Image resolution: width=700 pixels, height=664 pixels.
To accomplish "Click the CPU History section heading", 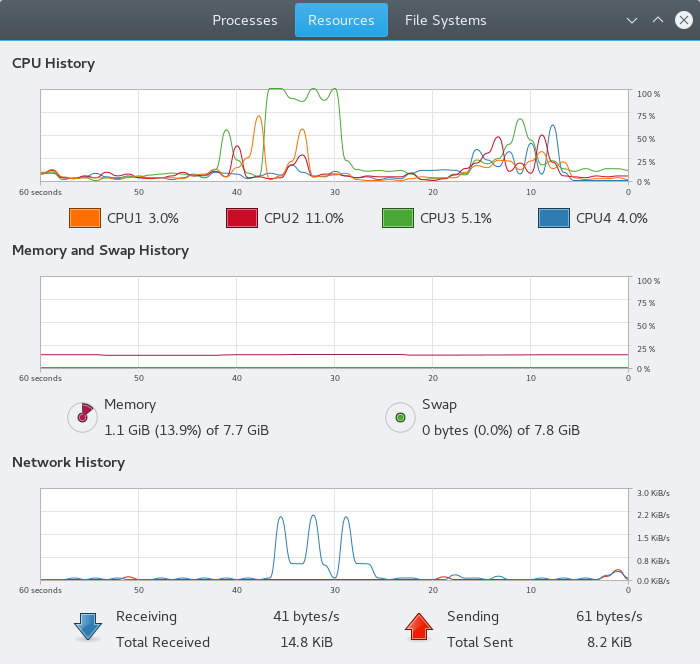I will coord(53,64).
